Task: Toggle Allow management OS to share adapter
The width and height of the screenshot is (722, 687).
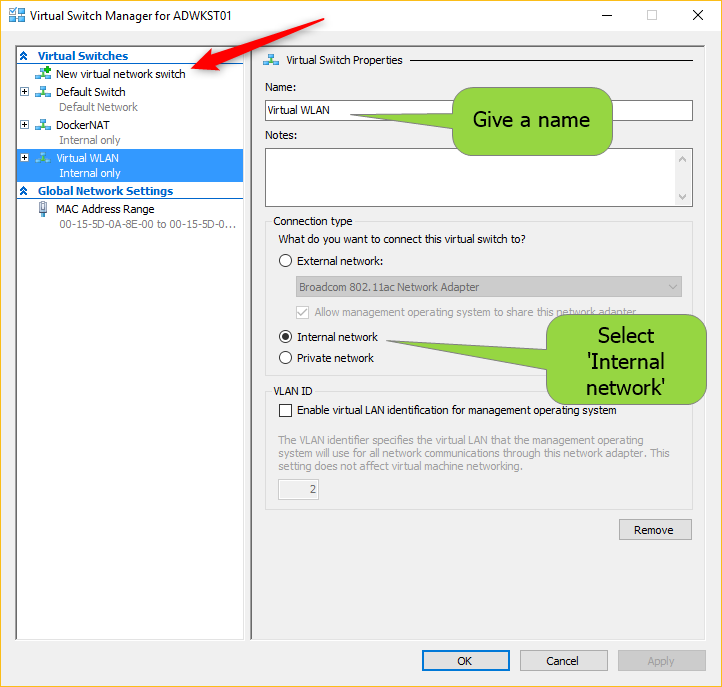Action: (303, 312)
